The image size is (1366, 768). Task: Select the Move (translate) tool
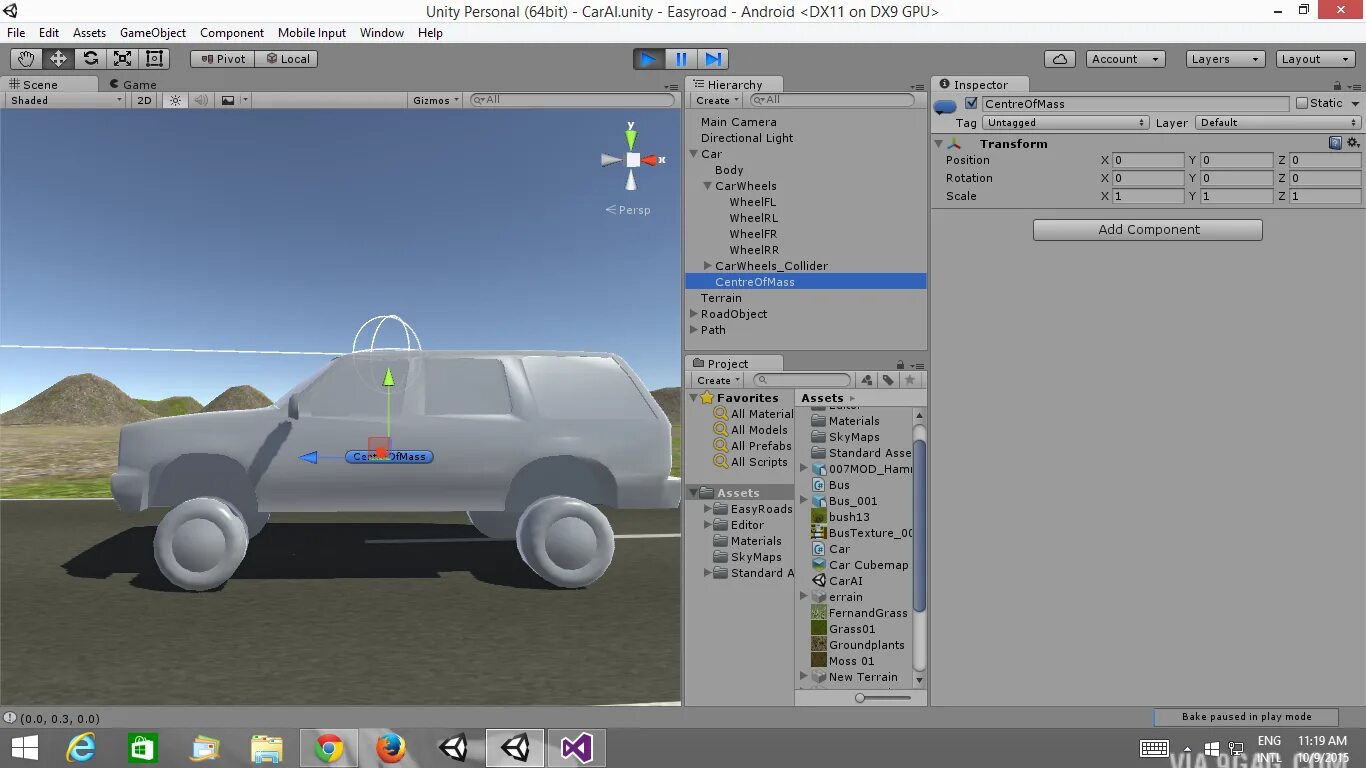point(58,59)
